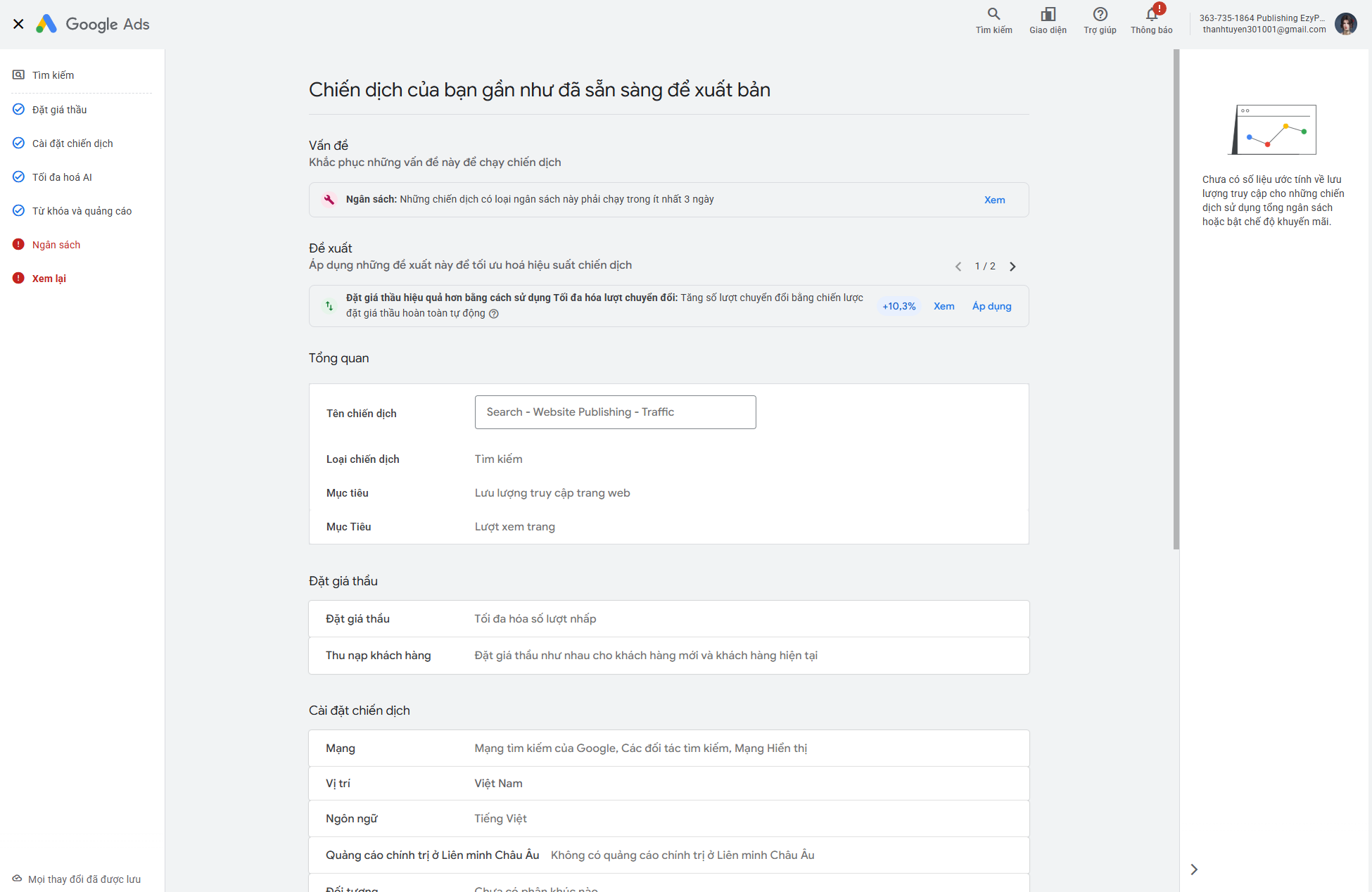Open the Giao diện appearance icon
The height and width of the screenshot is (892, 1372).
tap(1048, 20)
